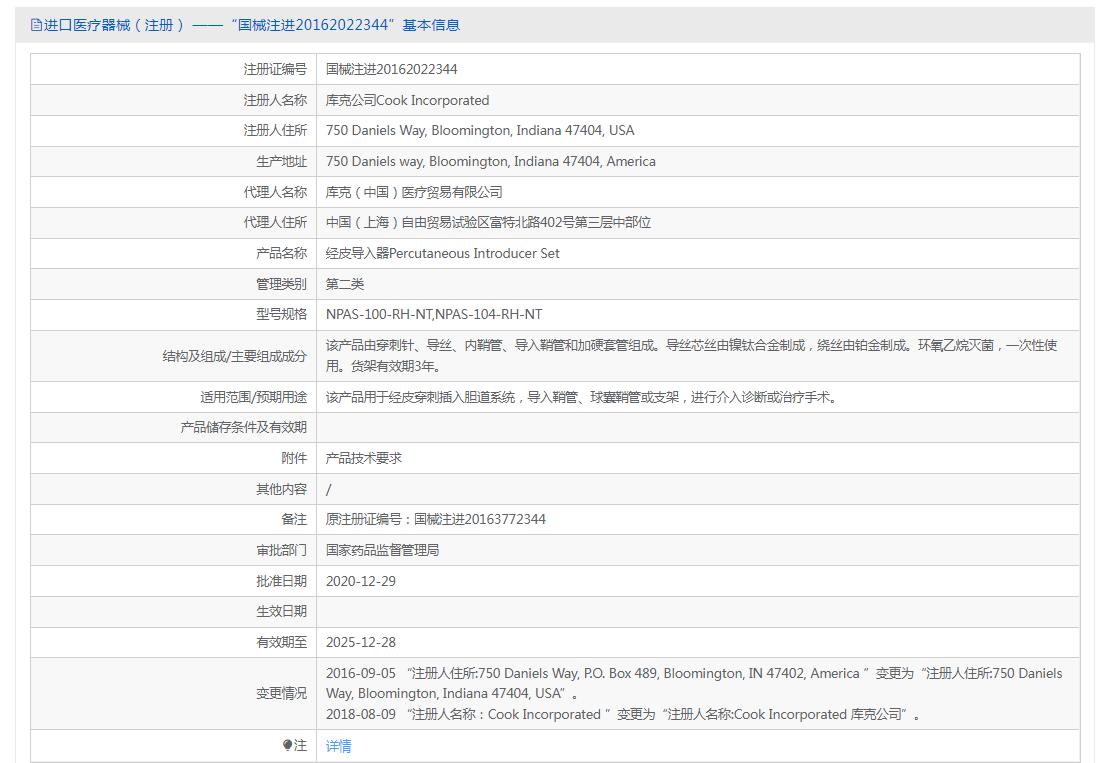The image size is (1110, 763).
Task: Click the 生产地址 row label
Action: pos(282,161)
